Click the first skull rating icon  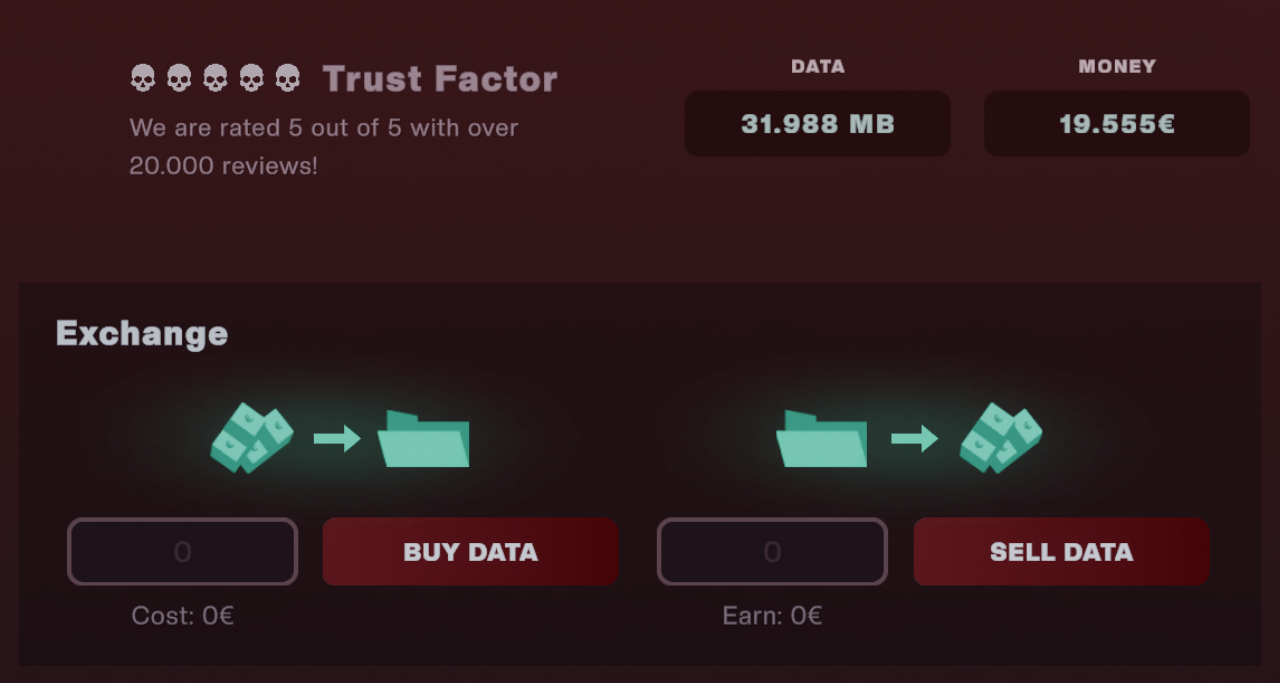pyautogui.click(x=143, y=78)
